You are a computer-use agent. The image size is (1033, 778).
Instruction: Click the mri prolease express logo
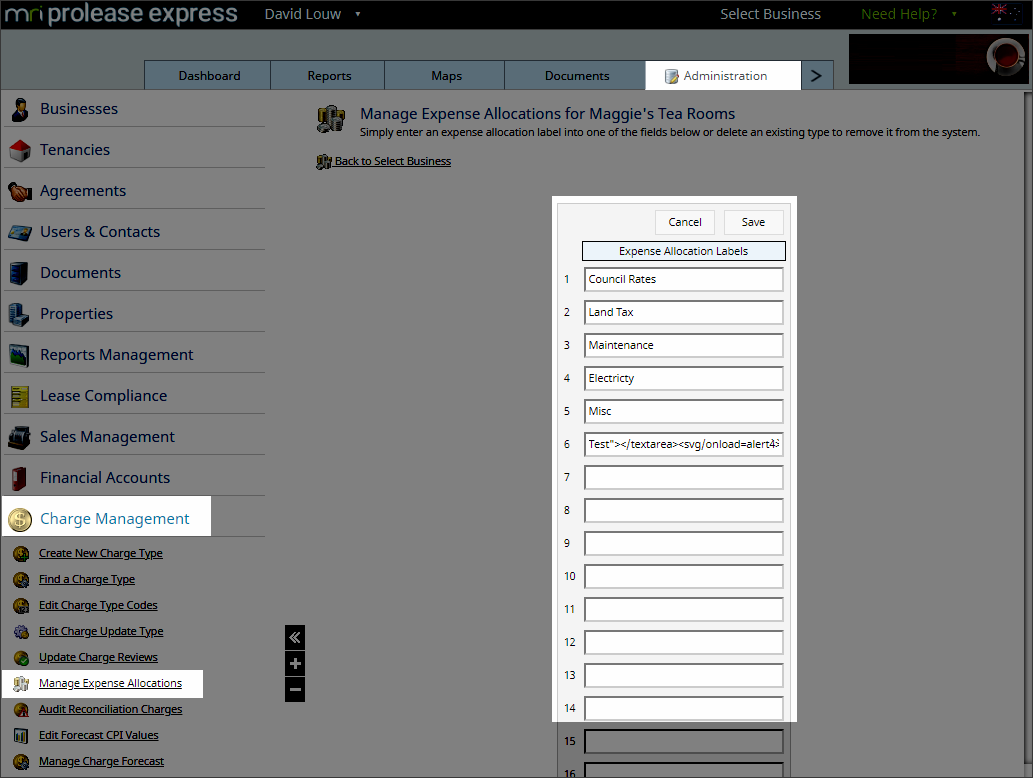coord(121,14)
